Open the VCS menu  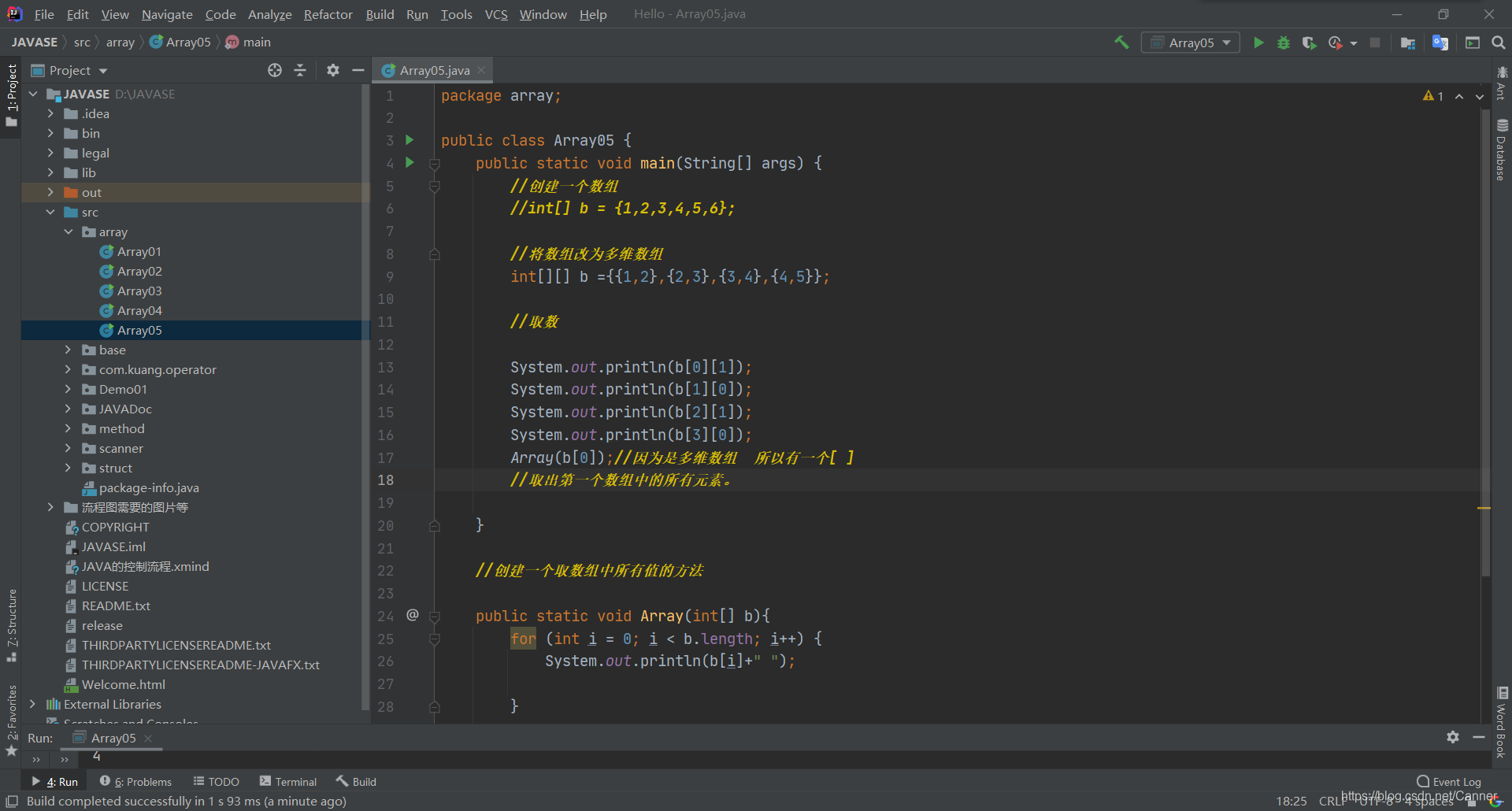(x=496, y=14)
